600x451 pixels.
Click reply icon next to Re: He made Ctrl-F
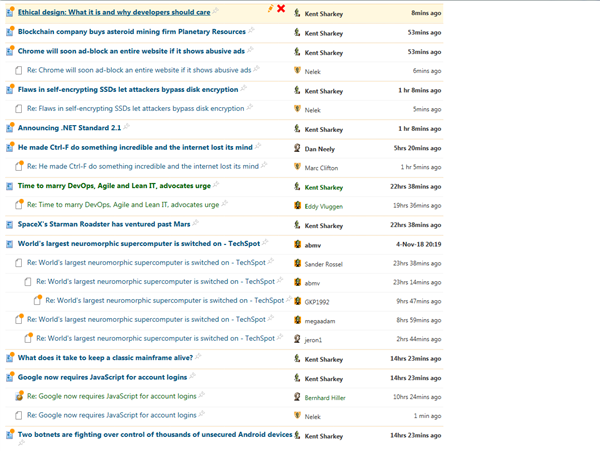(19, 166)
